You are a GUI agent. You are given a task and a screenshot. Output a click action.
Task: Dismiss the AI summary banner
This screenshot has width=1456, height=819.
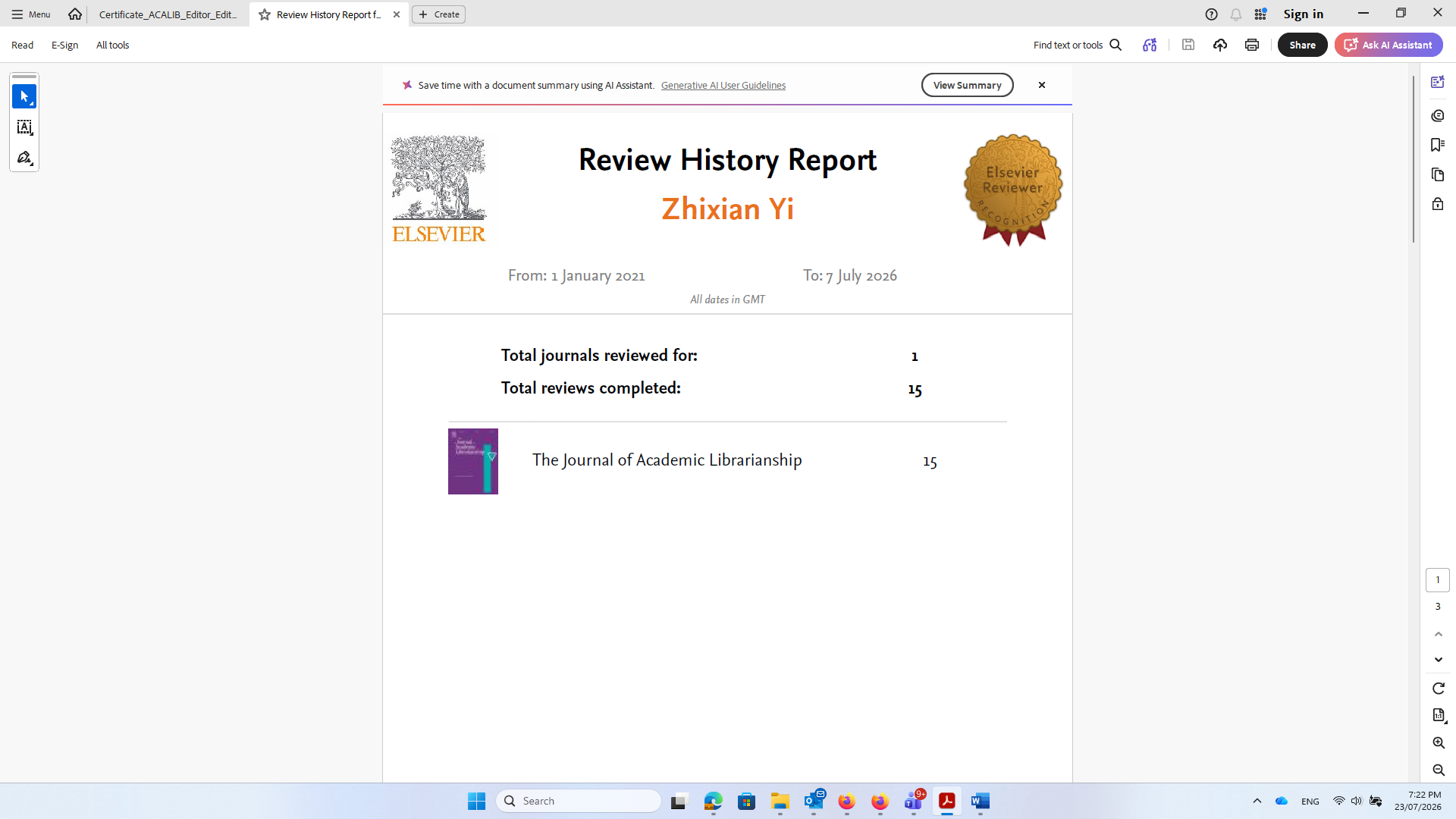pos(1042,85)
